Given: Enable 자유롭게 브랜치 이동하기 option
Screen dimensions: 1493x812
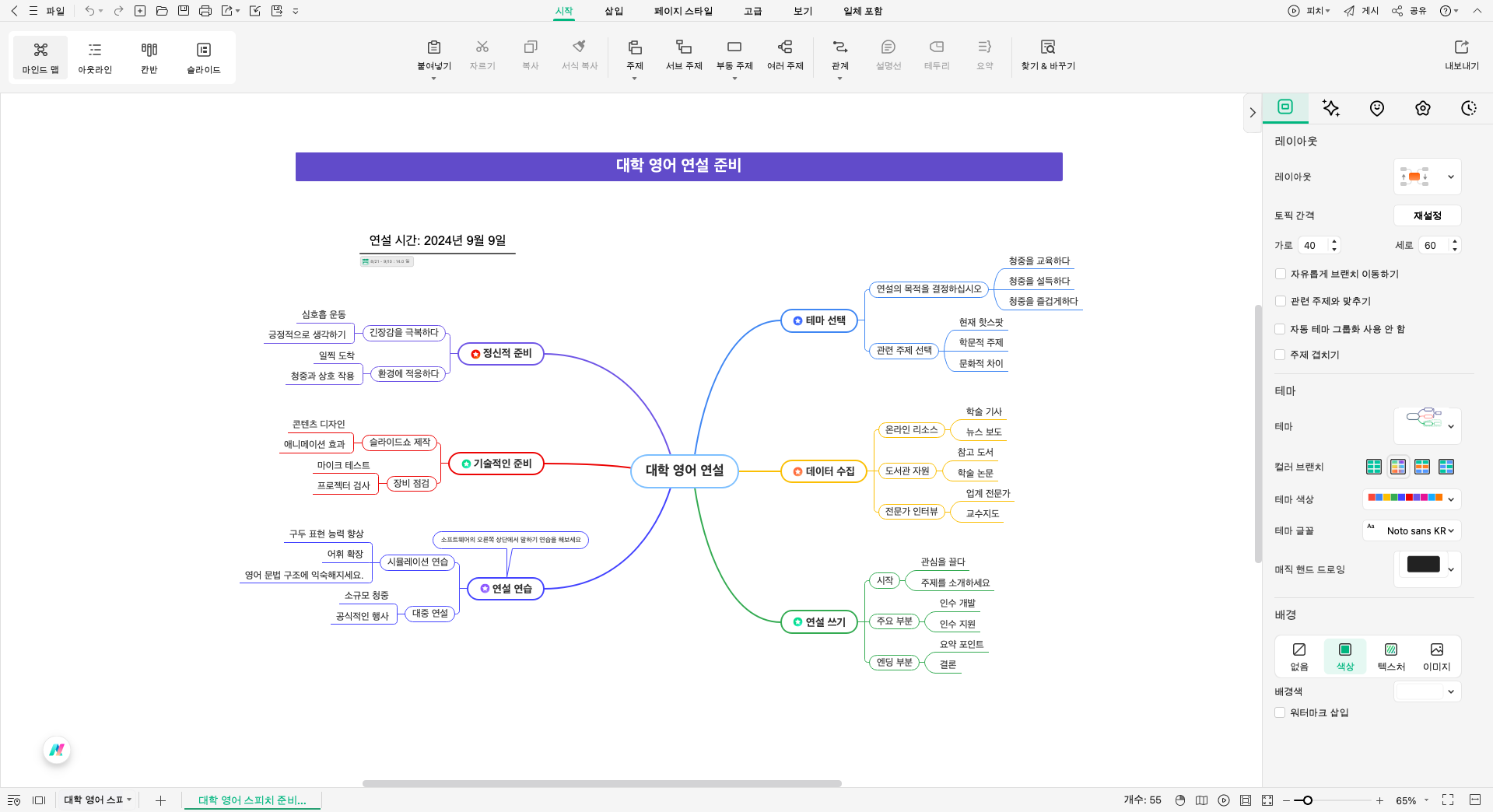Looking at the screenshot, I should 1279,274.
